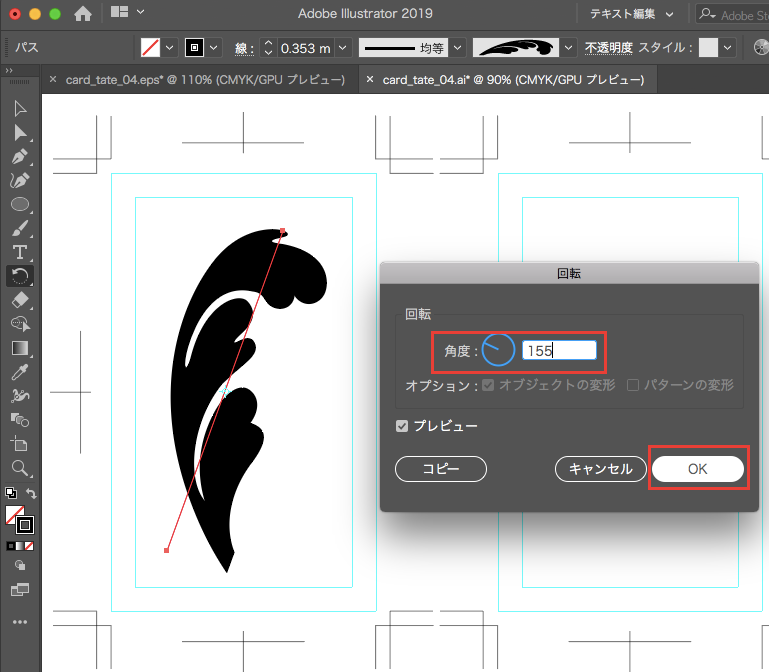Activate the Eyedropper tool
The image size is (769, 672).
[19, 372]
